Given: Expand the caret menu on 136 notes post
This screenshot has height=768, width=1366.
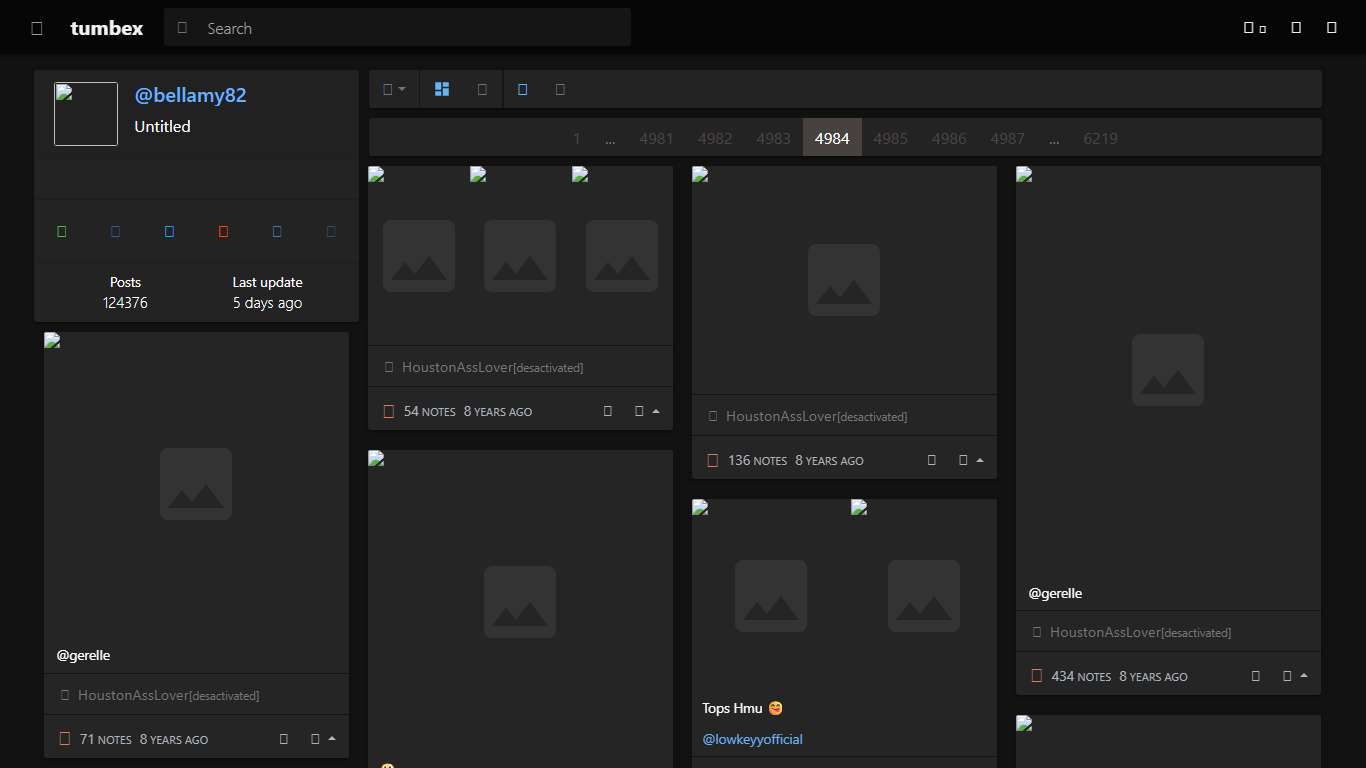Looking at the screenshot, I should (x=979, y=460).
